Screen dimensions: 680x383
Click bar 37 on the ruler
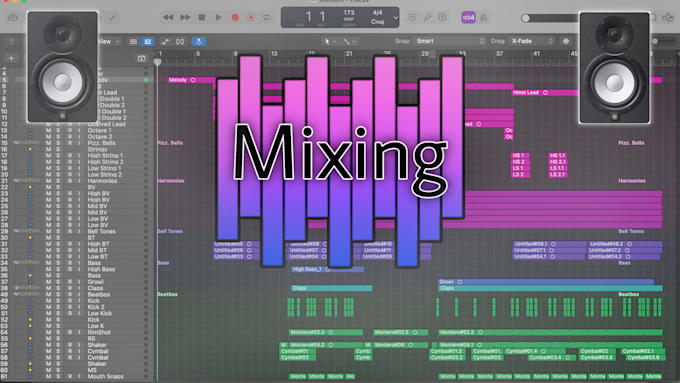(x=499, y=53)
